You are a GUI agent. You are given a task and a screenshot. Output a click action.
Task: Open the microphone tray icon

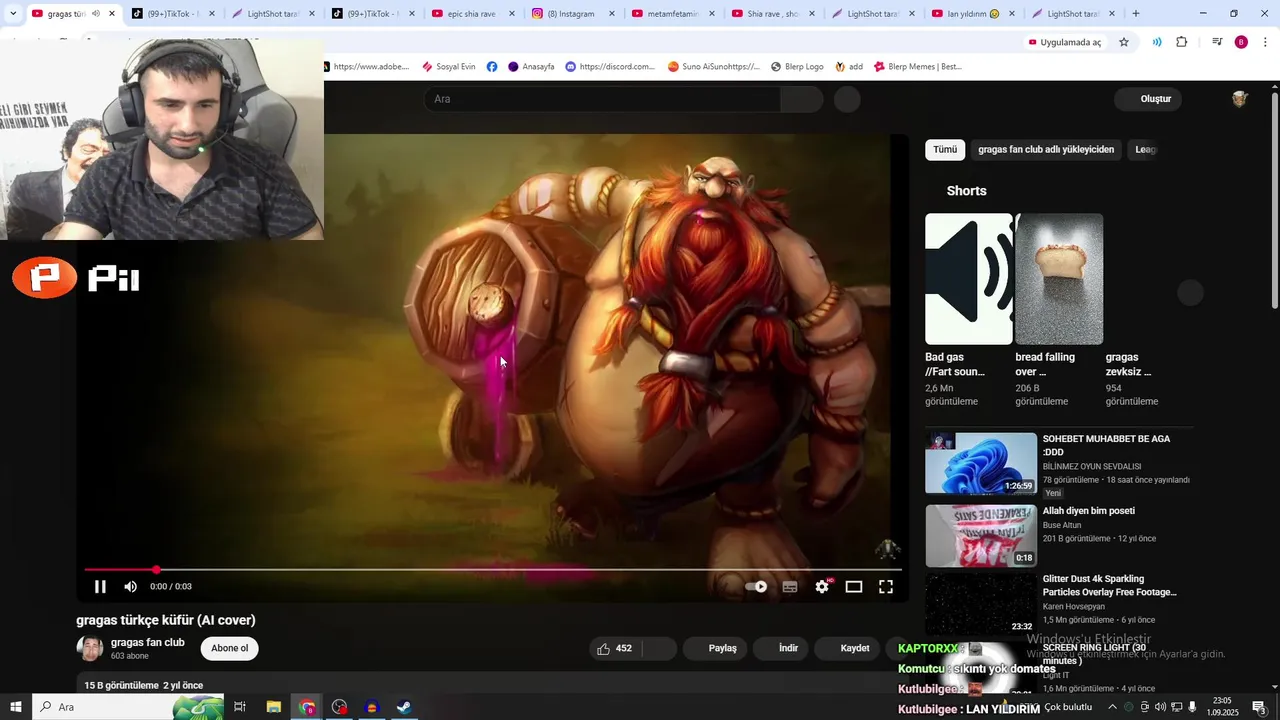point(1192,707)
